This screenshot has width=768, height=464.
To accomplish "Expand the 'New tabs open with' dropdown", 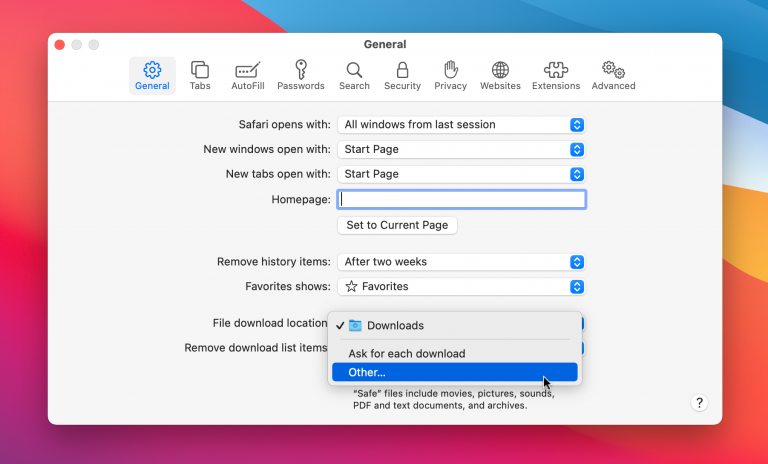I will coord(461,174).
